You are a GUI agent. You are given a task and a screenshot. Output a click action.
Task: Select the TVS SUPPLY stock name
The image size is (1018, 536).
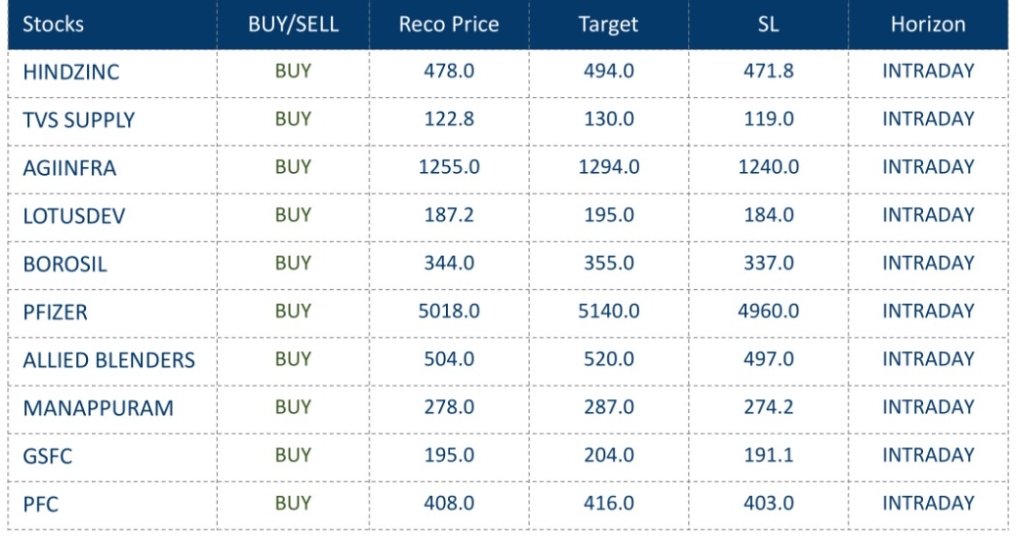78,120
